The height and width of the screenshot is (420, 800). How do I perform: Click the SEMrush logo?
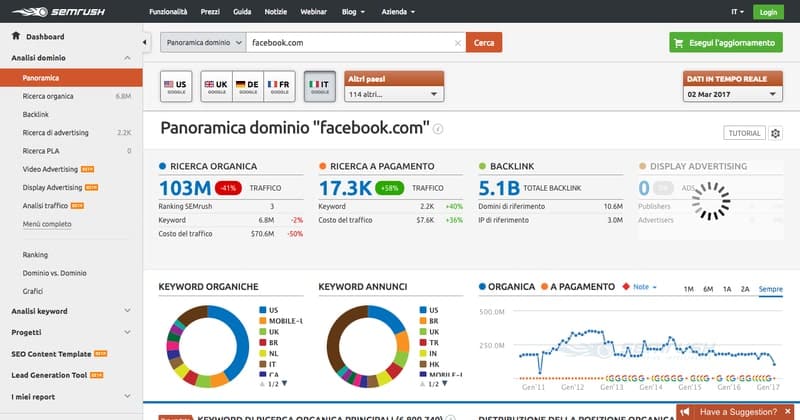click(x=58, y=12)
